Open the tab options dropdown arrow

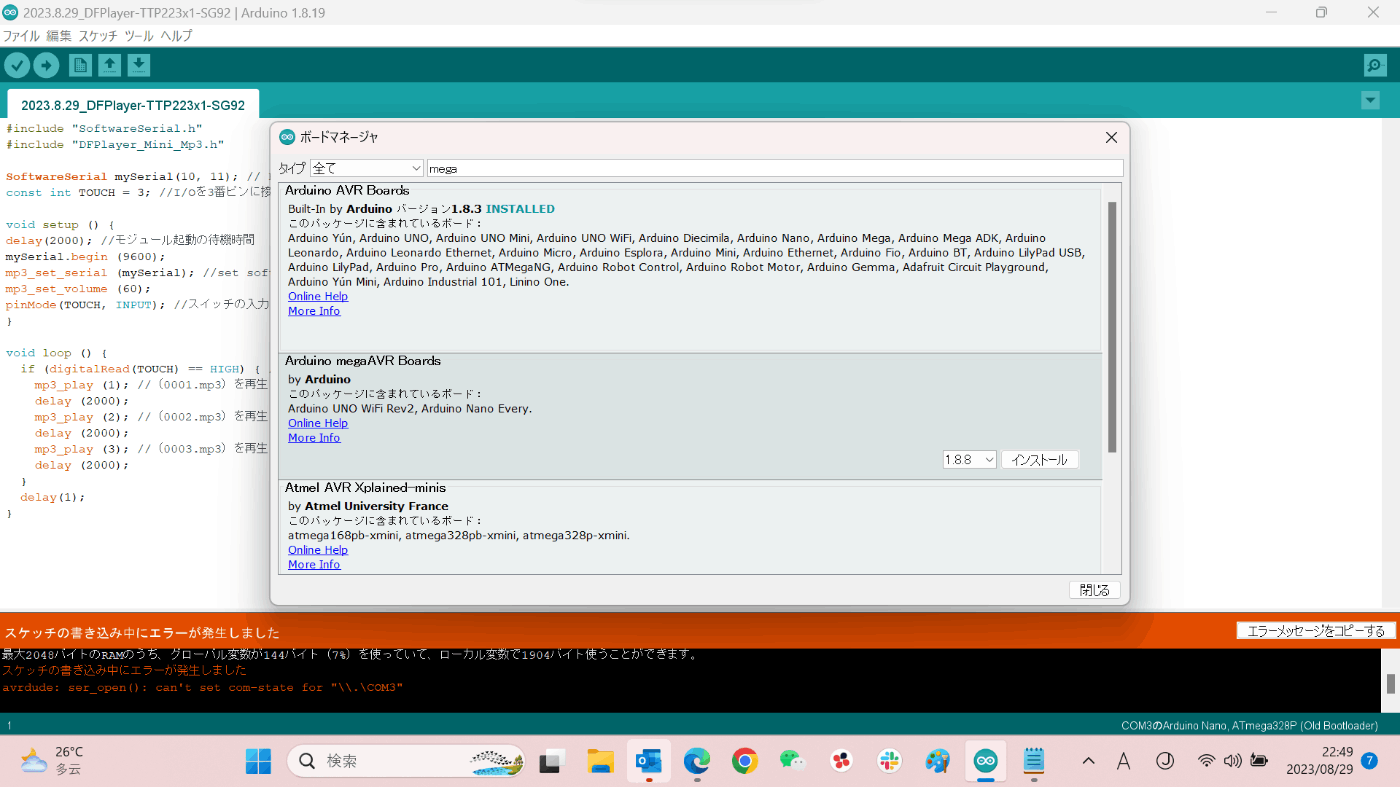(1370, 101)
